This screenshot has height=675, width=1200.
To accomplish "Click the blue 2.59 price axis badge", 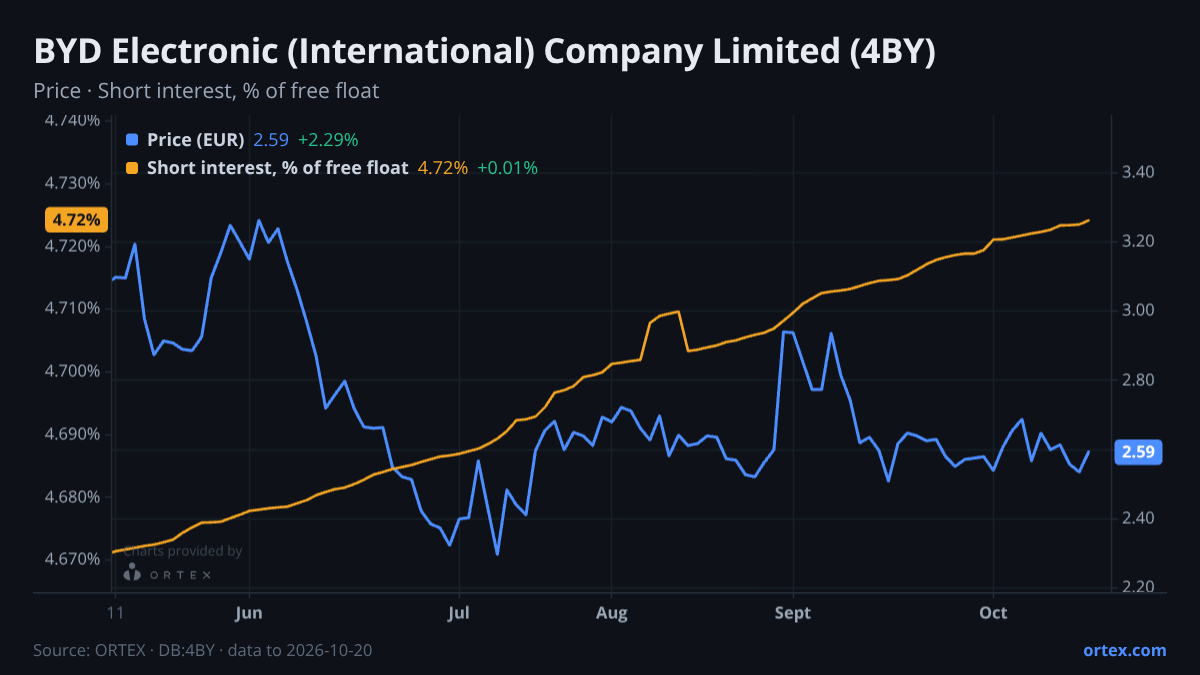I will [1138, 452].
